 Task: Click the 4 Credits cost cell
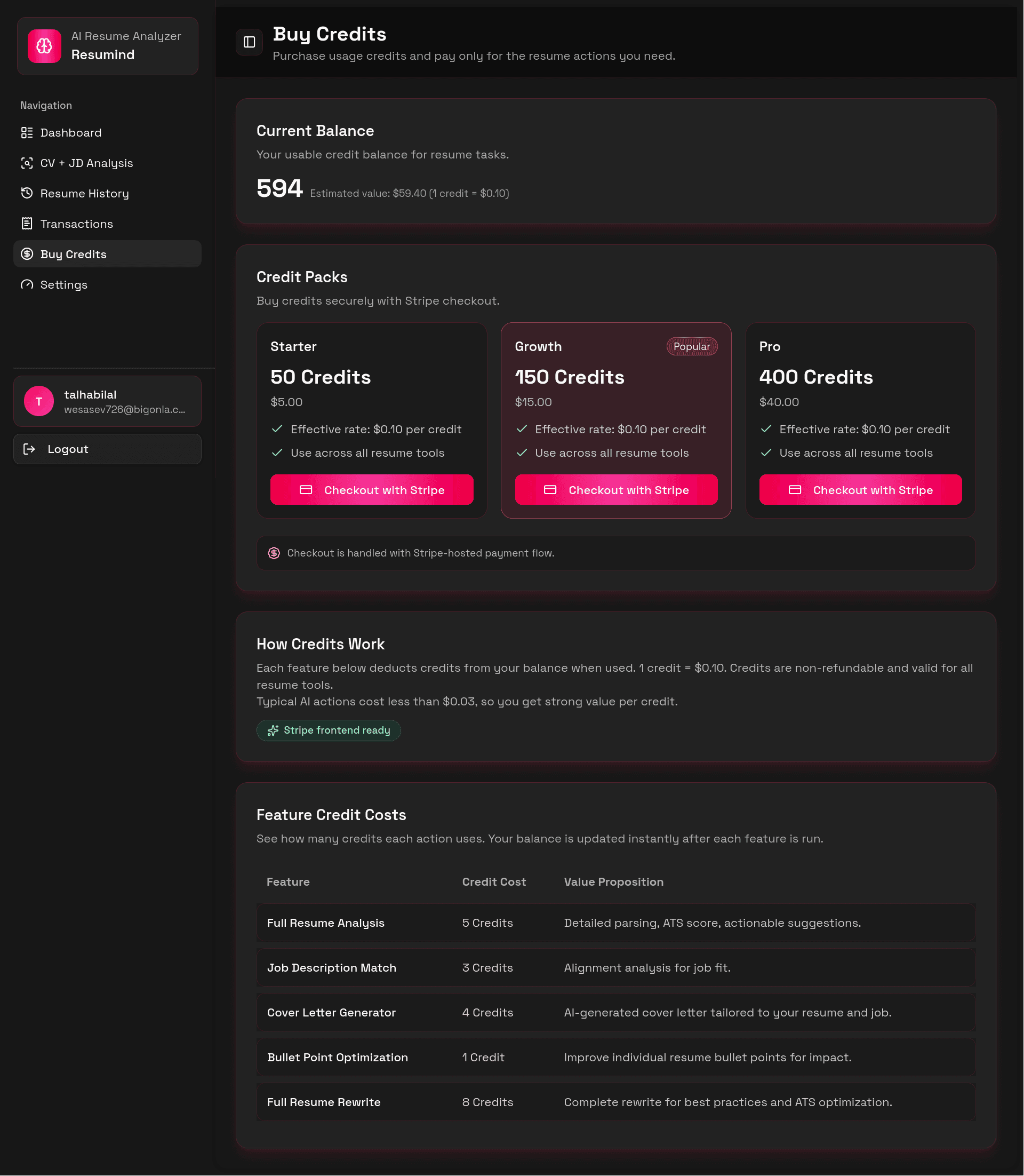(x=488, y=1013)
